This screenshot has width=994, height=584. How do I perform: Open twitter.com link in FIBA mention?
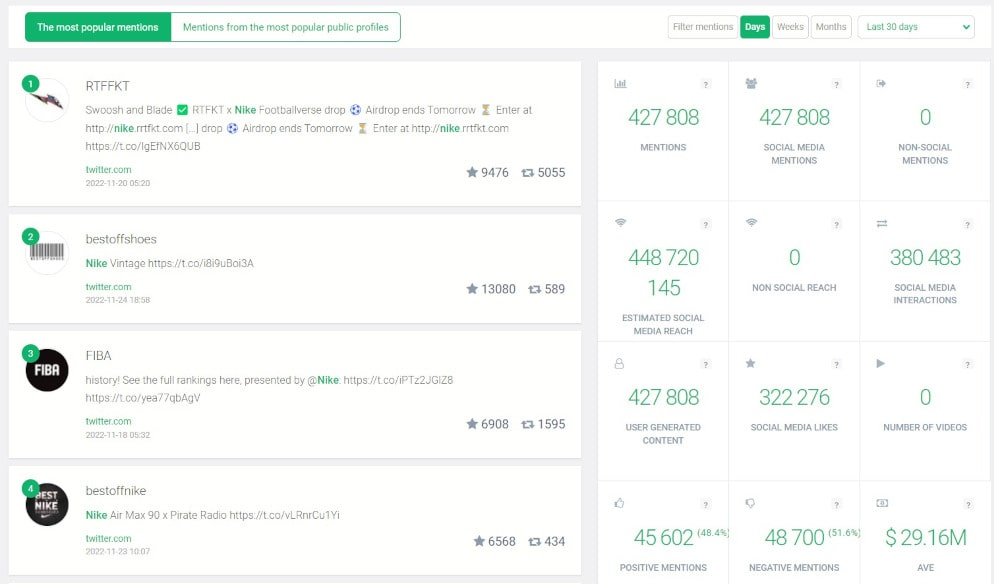108,421
